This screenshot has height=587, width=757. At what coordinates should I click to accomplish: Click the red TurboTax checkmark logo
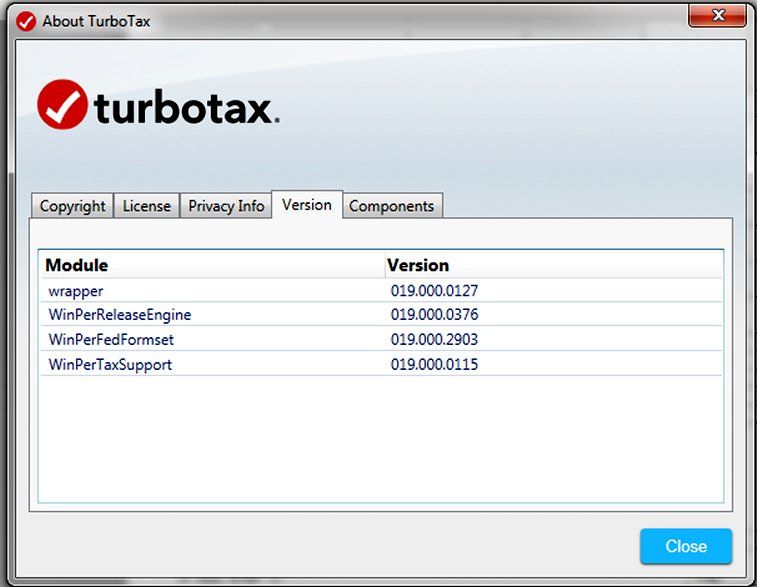coord(62,104)
